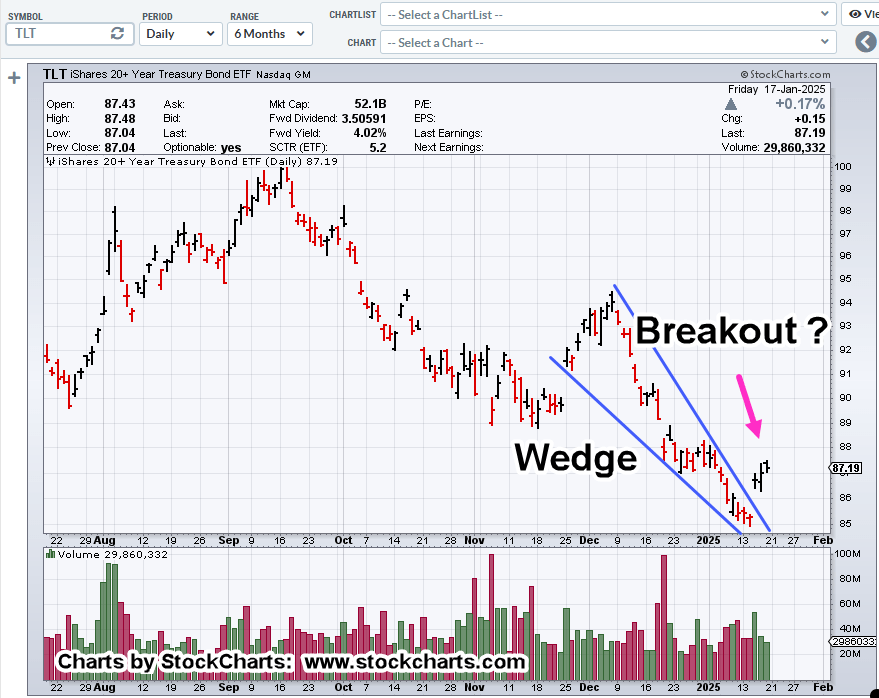Click the refresh icon in the Symbol field
The width and height of the screenshot is (879, 698).
(117, 33)
